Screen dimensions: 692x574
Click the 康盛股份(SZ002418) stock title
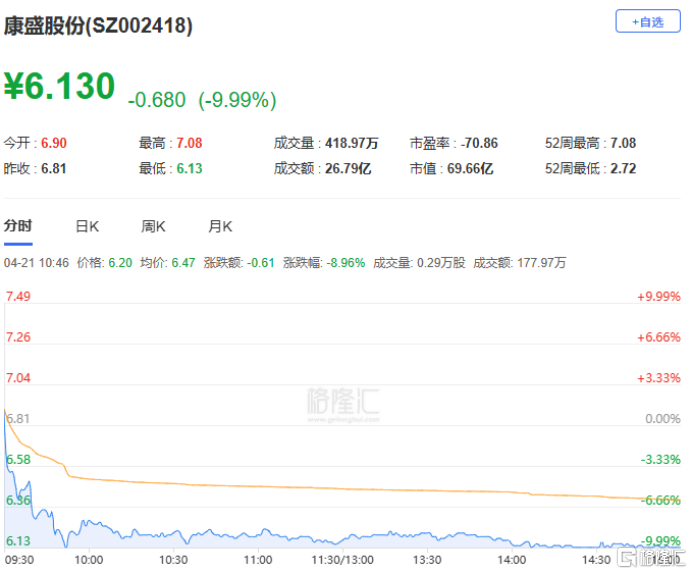[98, 26]
